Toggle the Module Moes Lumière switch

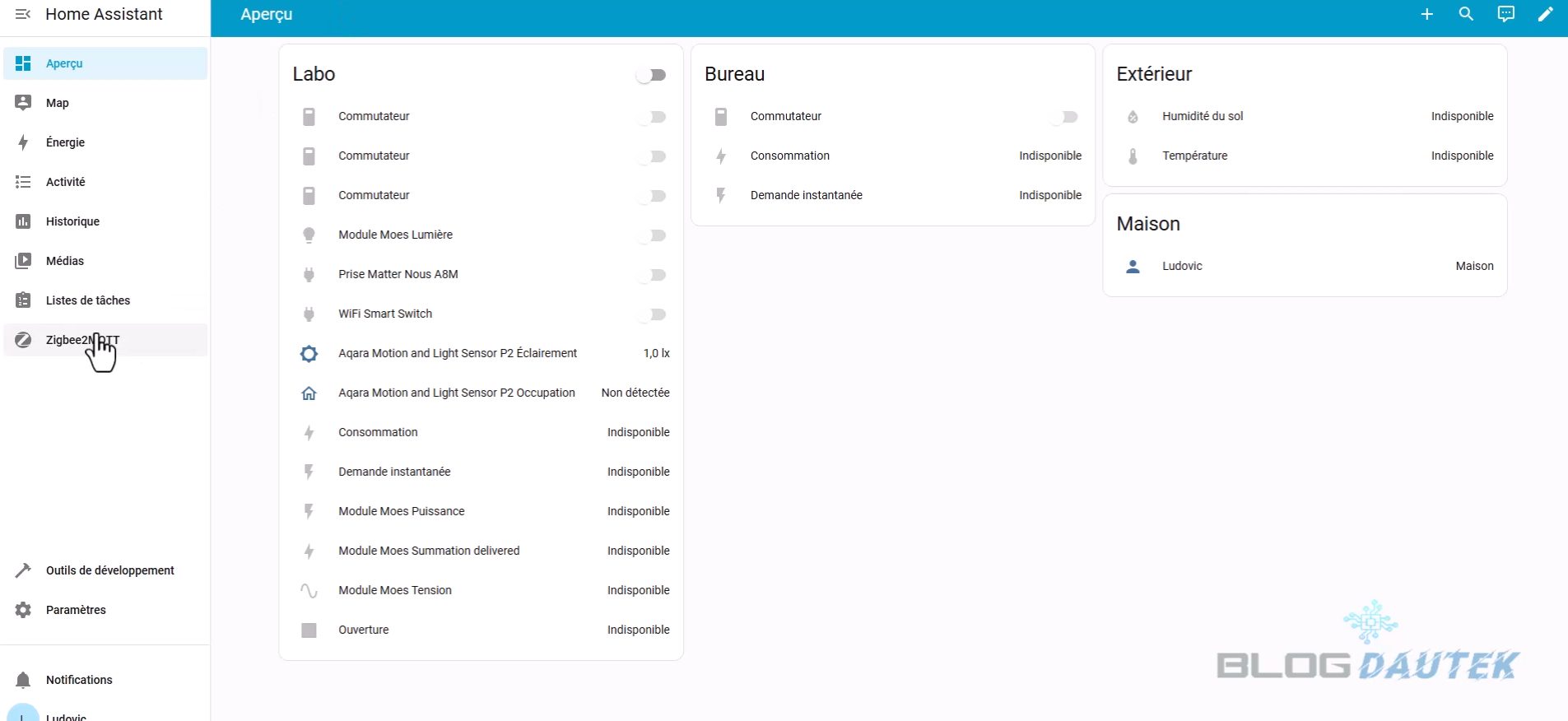click(x=651, y=235)
